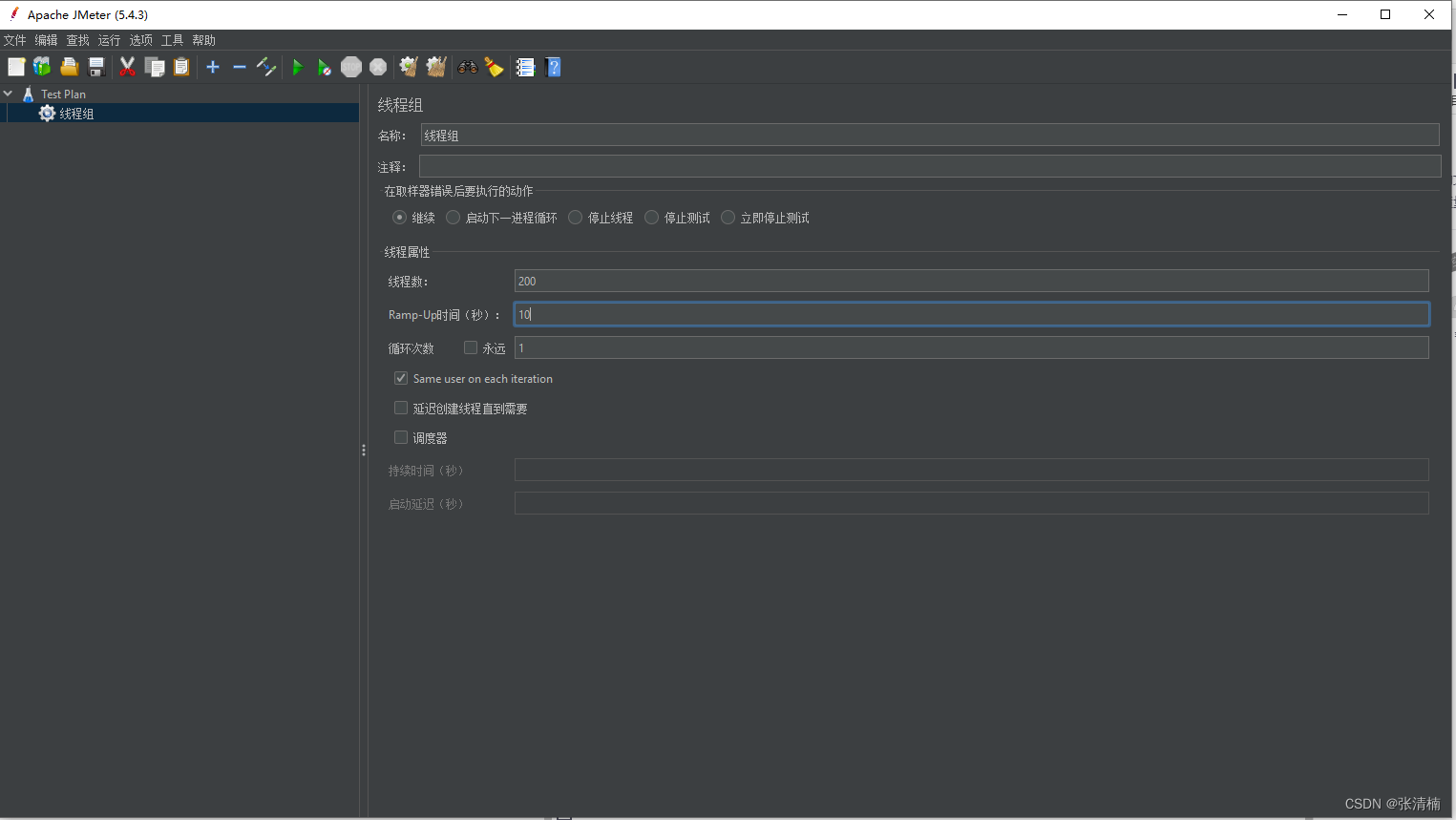Open the Function Helper list icon
This screenshot has width=1456, height=820.
(525, 67)
